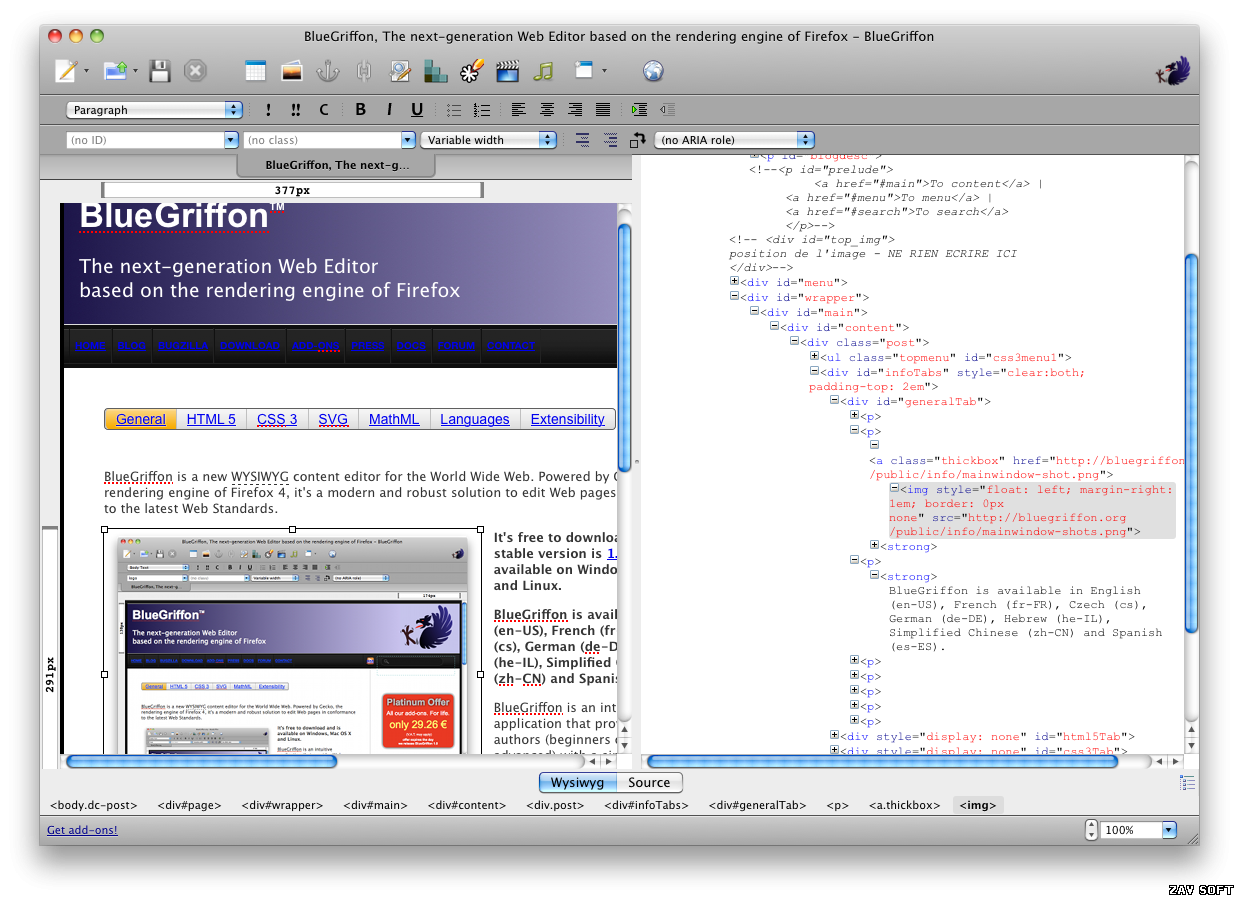This screenshot has width=1239, height=900.
Task: Select div#wrapper in the structure breadcrumb
Action: coord(282,805)
